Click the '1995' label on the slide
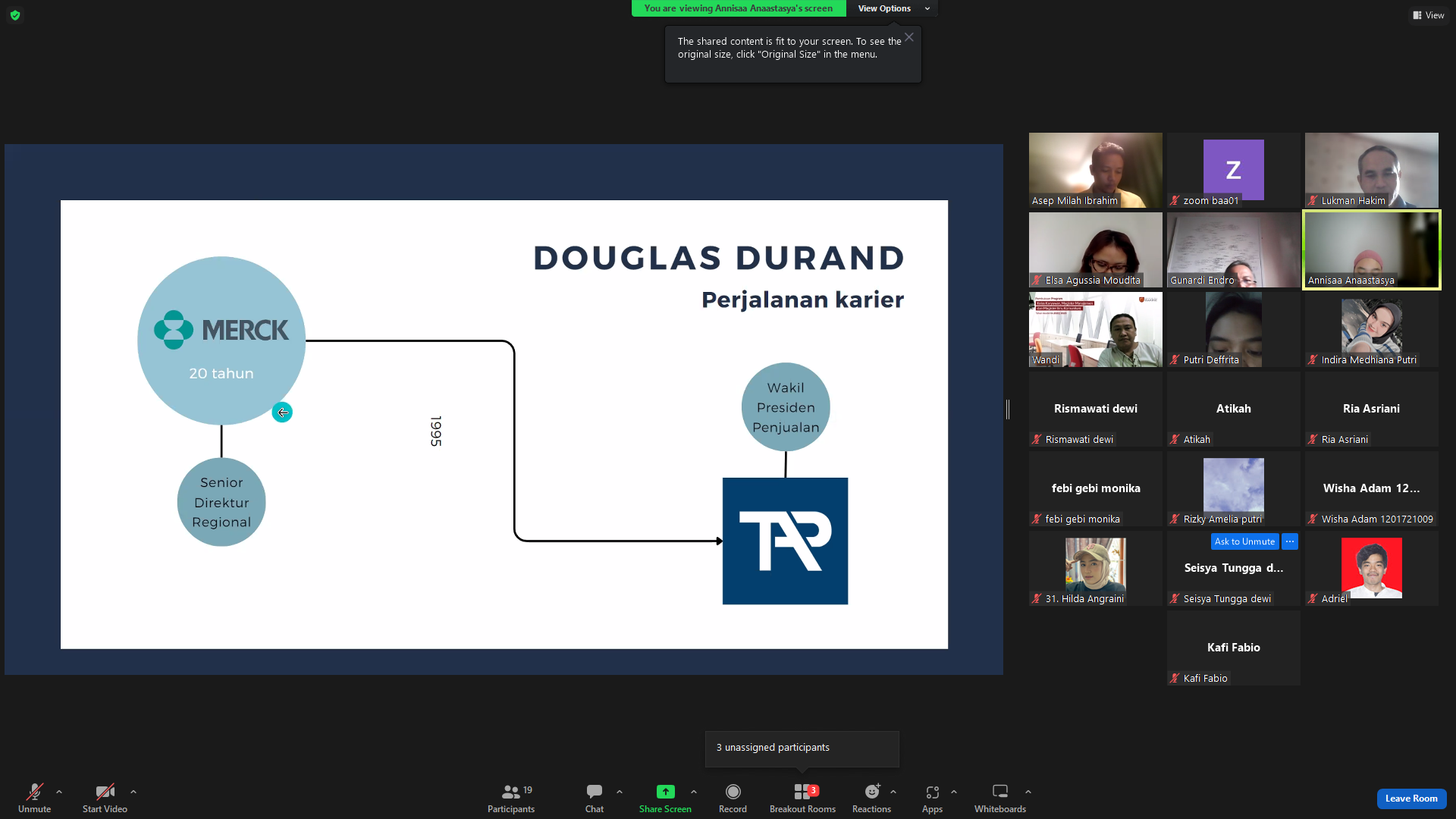Image resolution: width=1456 pixels, height=819 pixels. click(436, 431)
